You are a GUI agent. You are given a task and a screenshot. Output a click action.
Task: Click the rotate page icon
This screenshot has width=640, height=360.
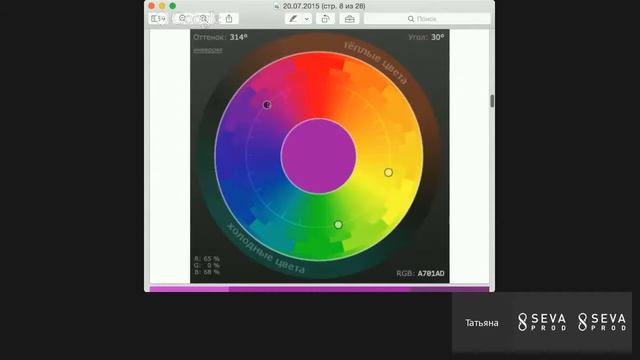325,19
